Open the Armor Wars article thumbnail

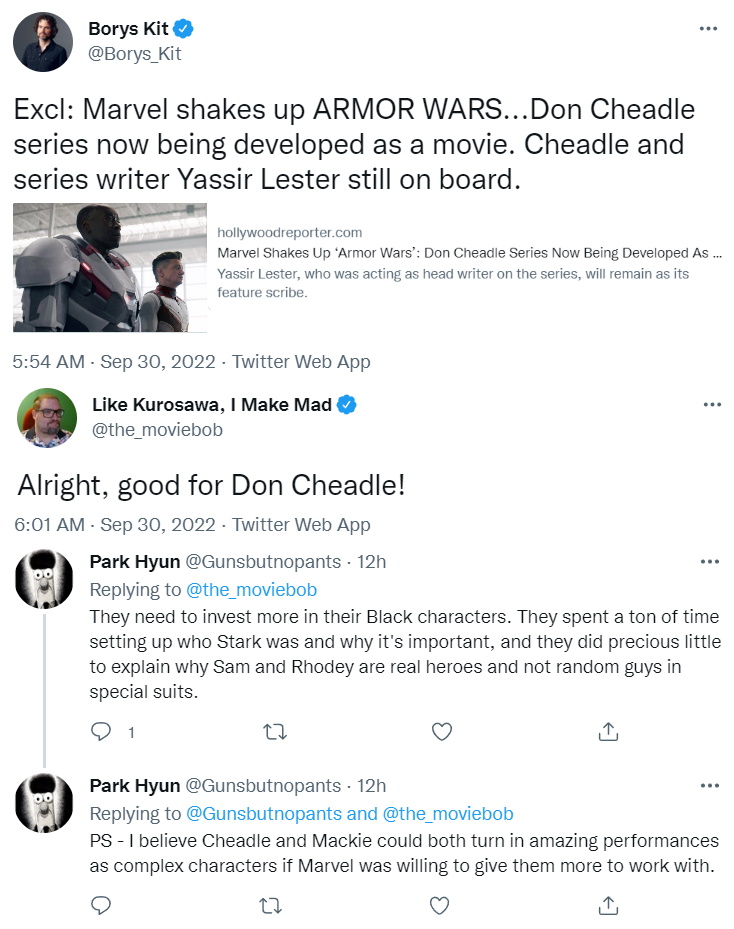point(110,267)
